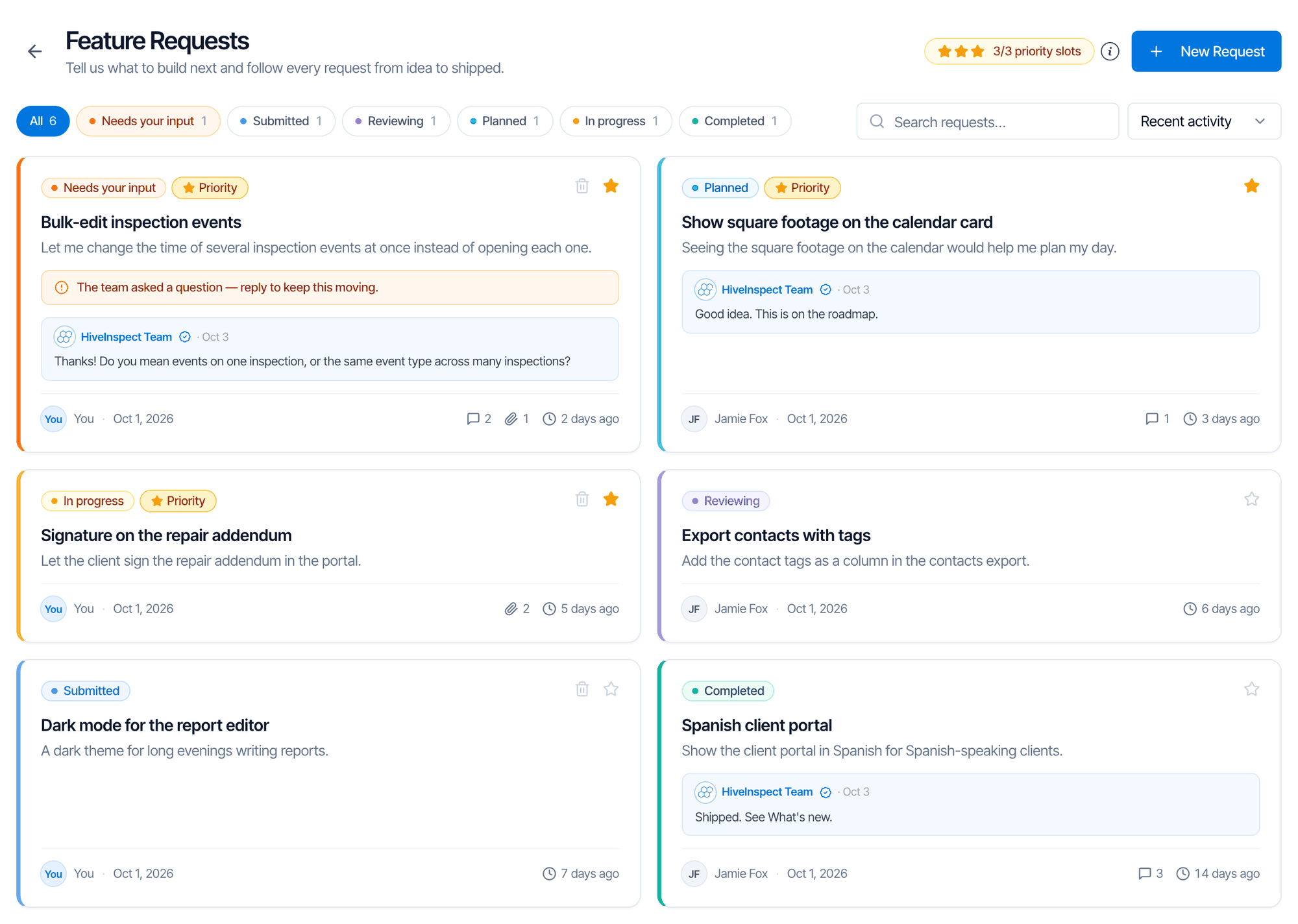Star Dark mode for the report editor
The height and width of the screenshot is (924, 1298).
point(611,689)
